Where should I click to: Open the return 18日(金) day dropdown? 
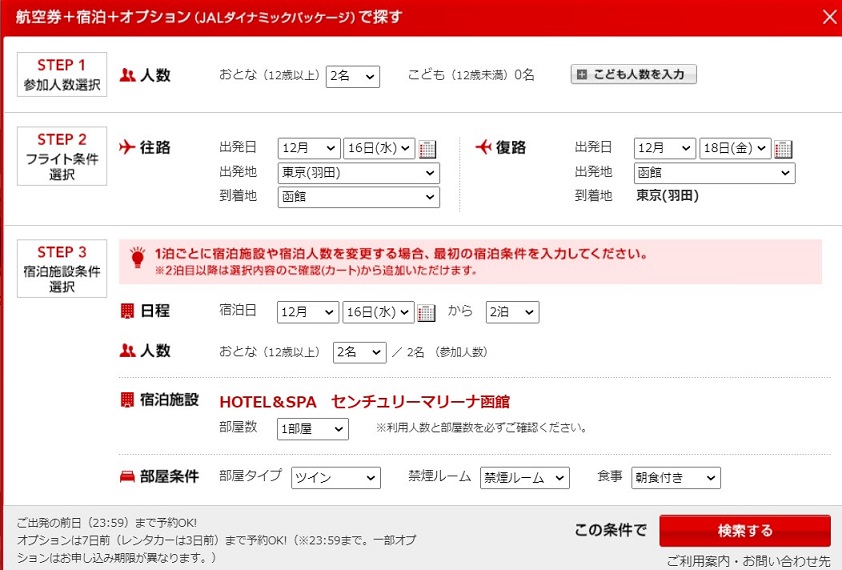pyautogui.click(x=735, y=148)
